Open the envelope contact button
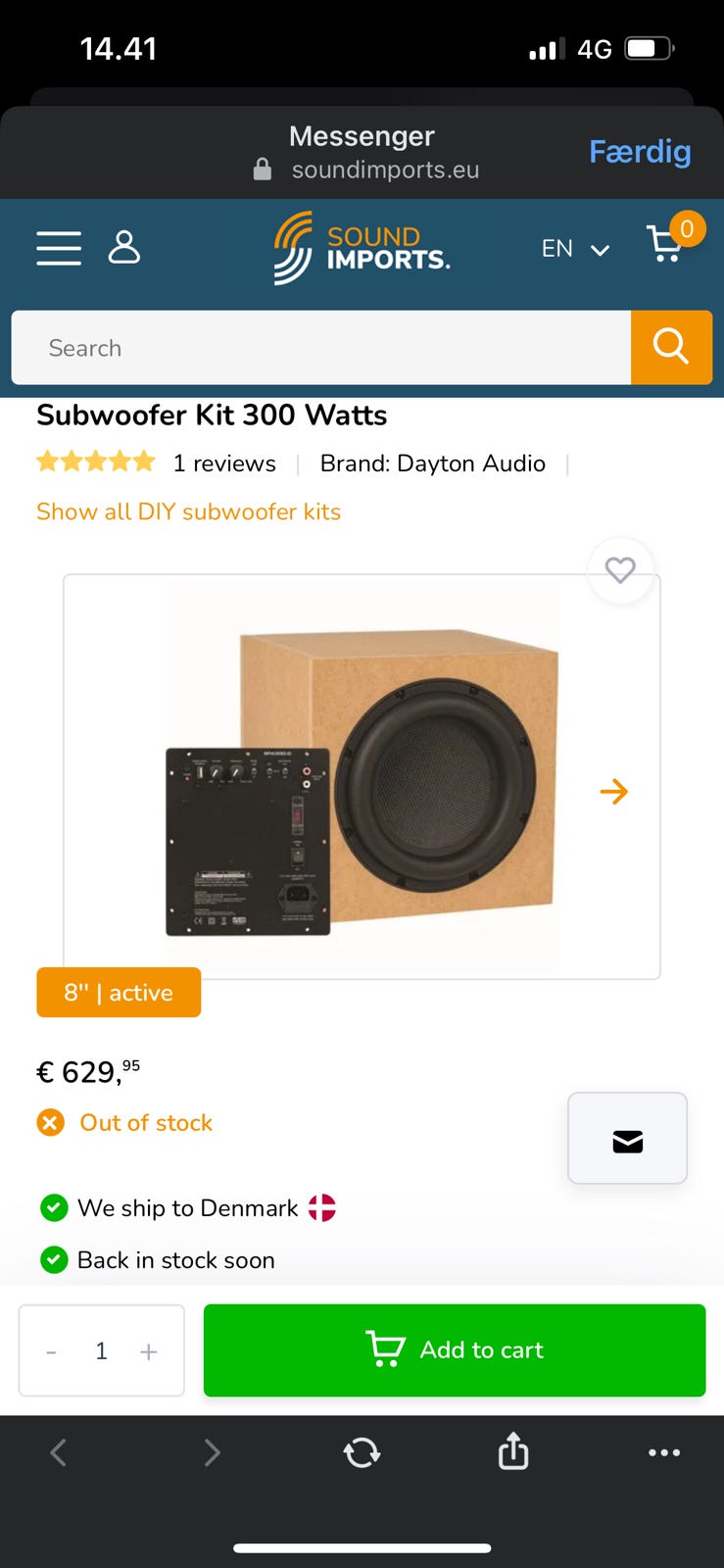 (x=627, y=1139)
